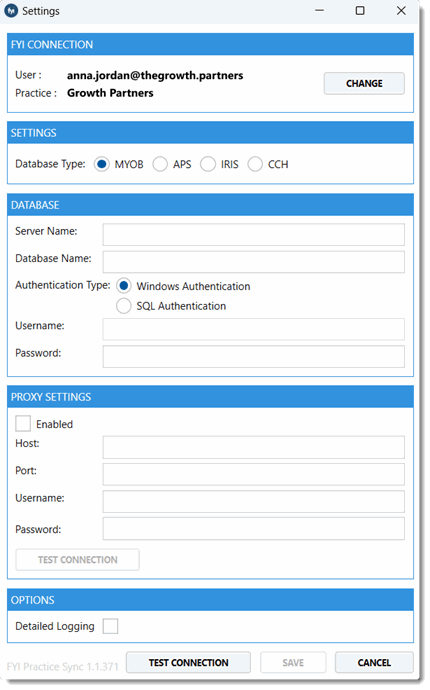Click the SETTINGS section header
Viewport: 430px width, 690px height.
[x=210, y=133]
